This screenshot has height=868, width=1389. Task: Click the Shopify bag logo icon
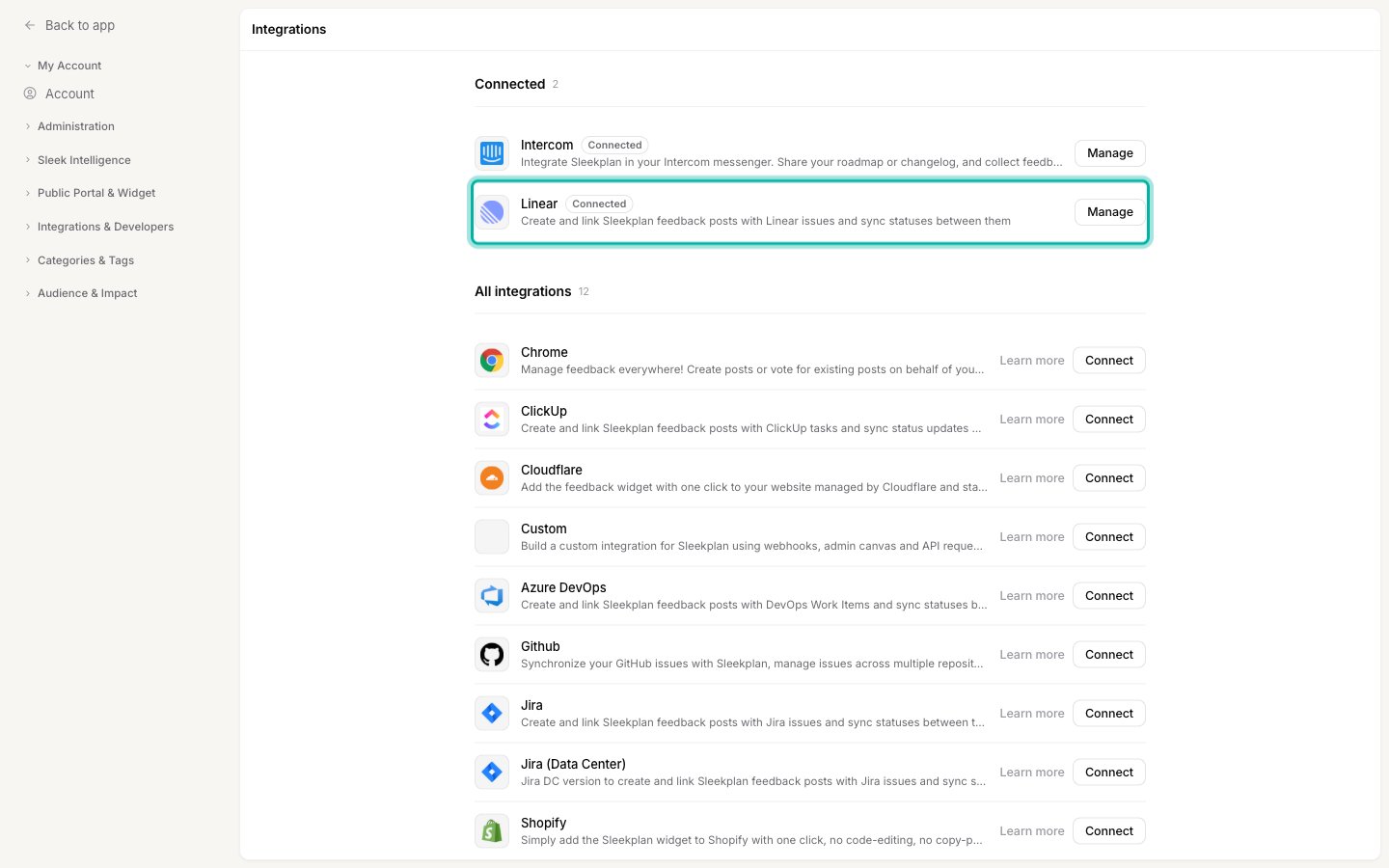(x=492, y=831)
